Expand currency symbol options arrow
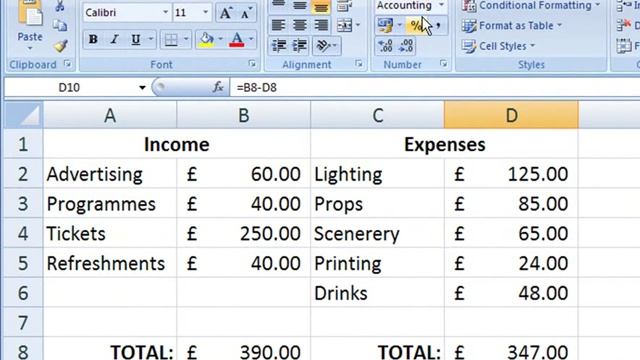This screenshot has width=640, height=360. [399, 25]
